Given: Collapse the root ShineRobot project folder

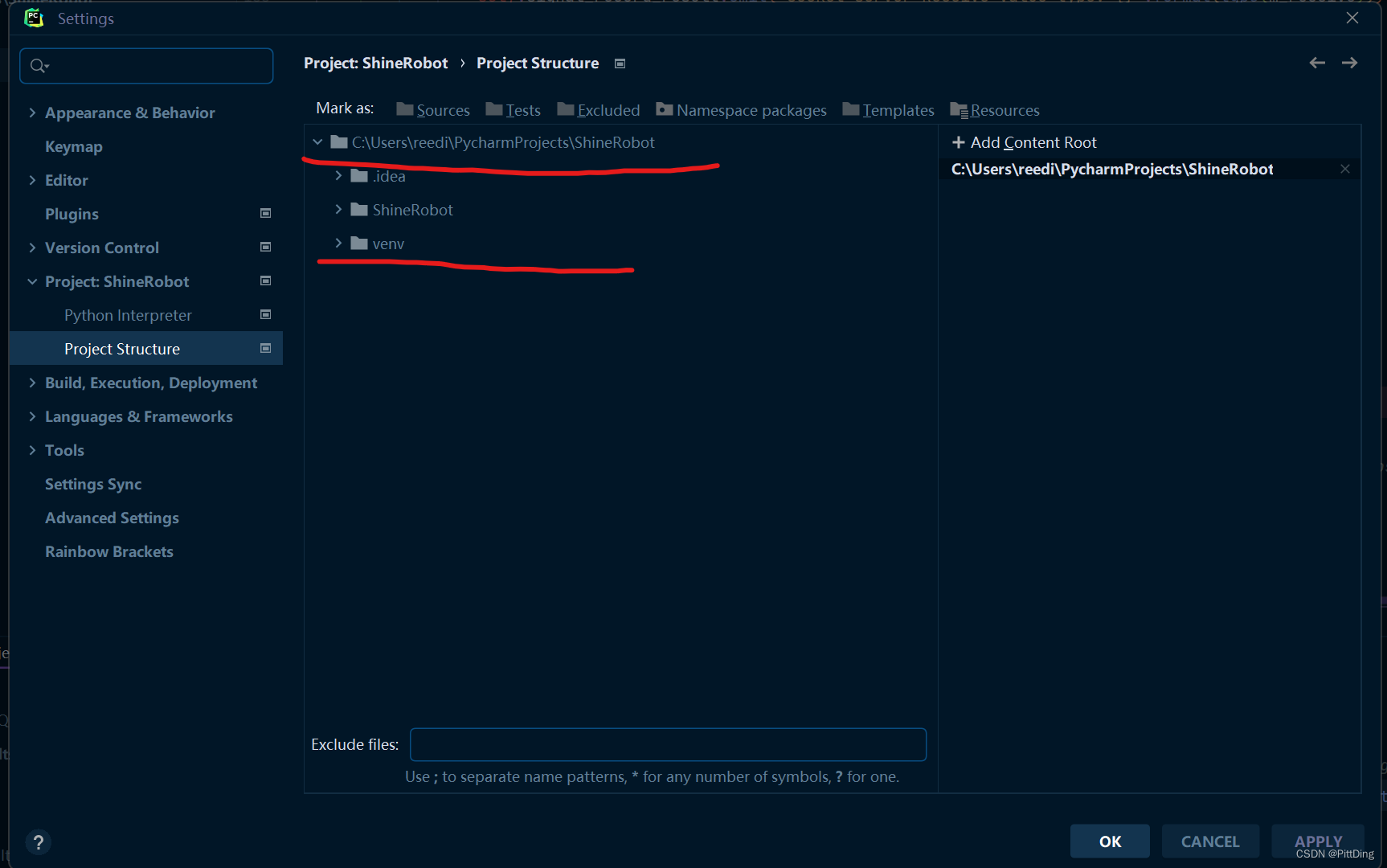Looking at the screenshot, I should pyautogui.click(x=317, y=142).
